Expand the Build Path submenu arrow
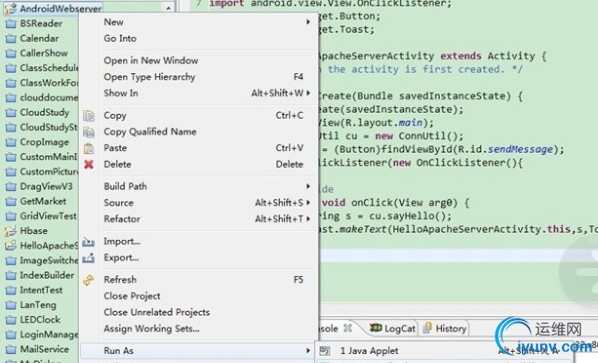The height and width of the screenshot is (363, 598). coord(308,186)
